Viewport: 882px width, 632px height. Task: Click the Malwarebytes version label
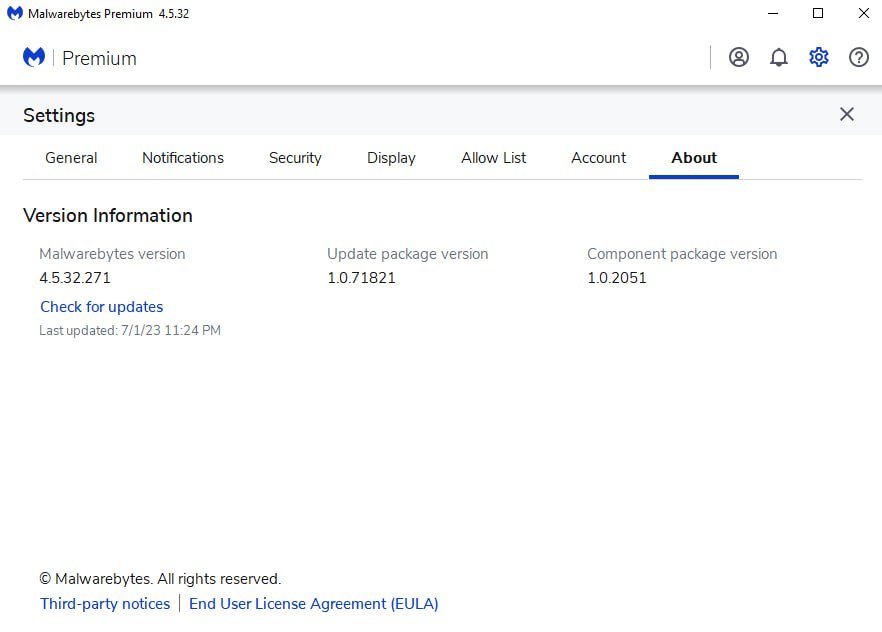112,254
